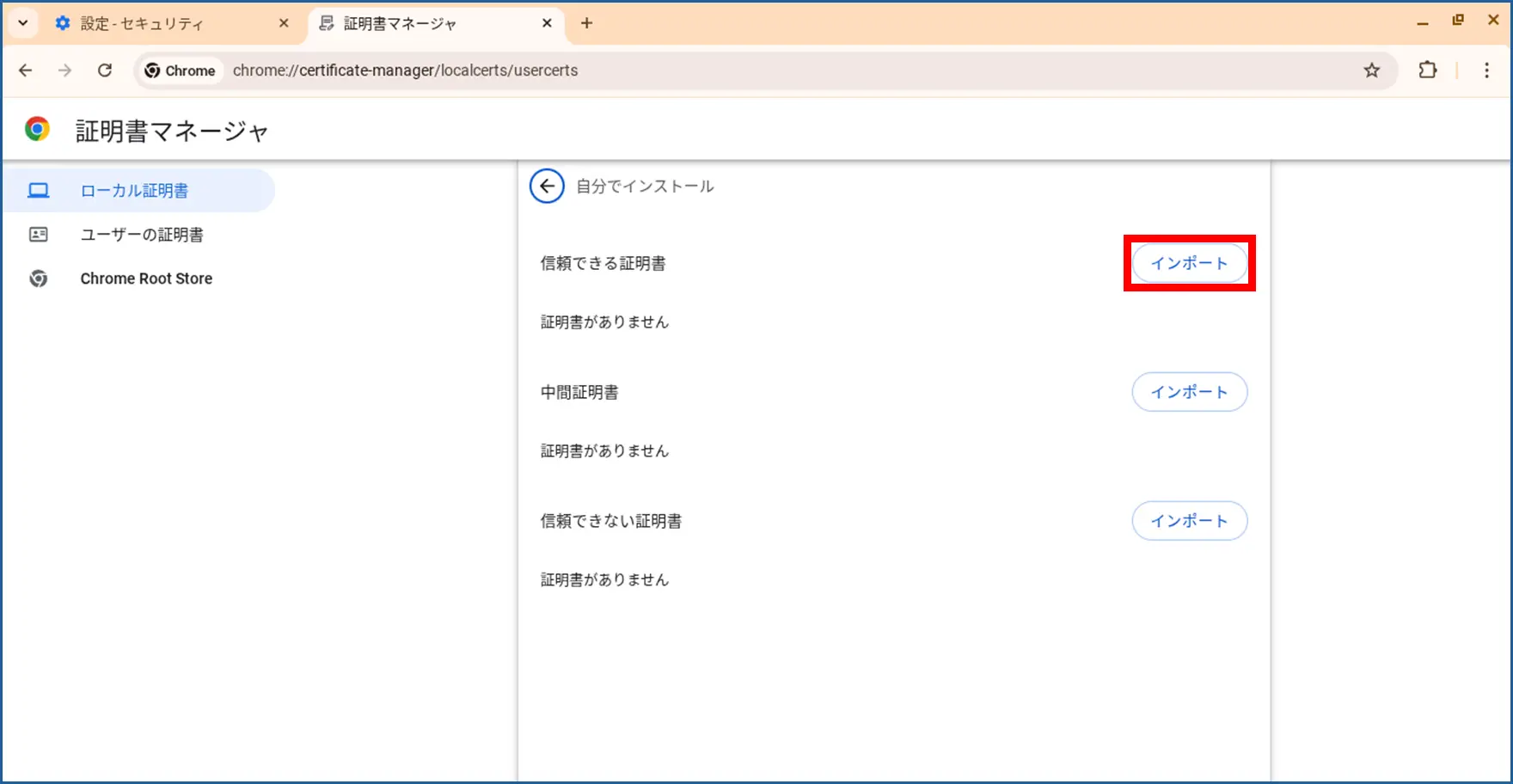Close the 証明書マネージャ tab
This screenshot has width=1513, height=784.
[x=547, y=23]
